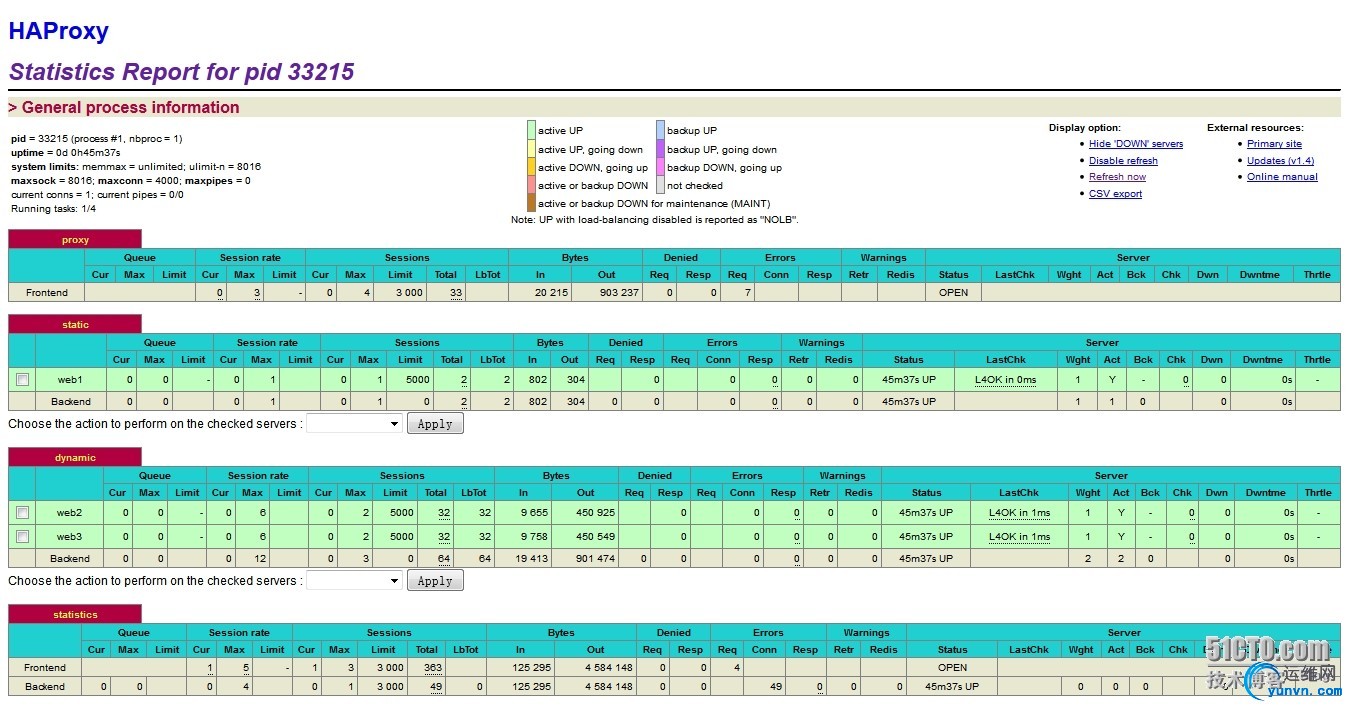This screenshot has height=708, width=1349.
Task: Click Backend row label in statistics table
Action: point(45,687)
